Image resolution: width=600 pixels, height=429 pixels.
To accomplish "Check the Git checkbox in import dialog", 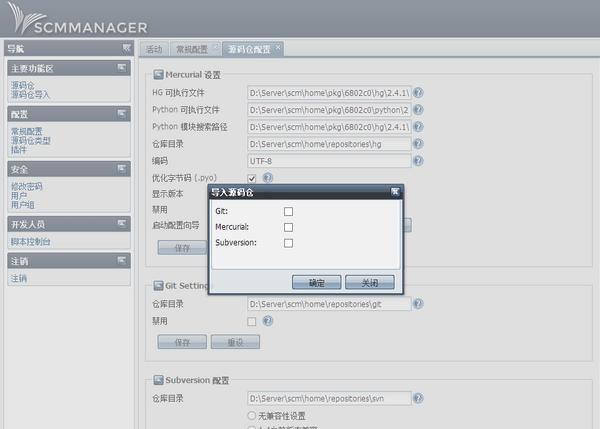I will click(288, 211).
